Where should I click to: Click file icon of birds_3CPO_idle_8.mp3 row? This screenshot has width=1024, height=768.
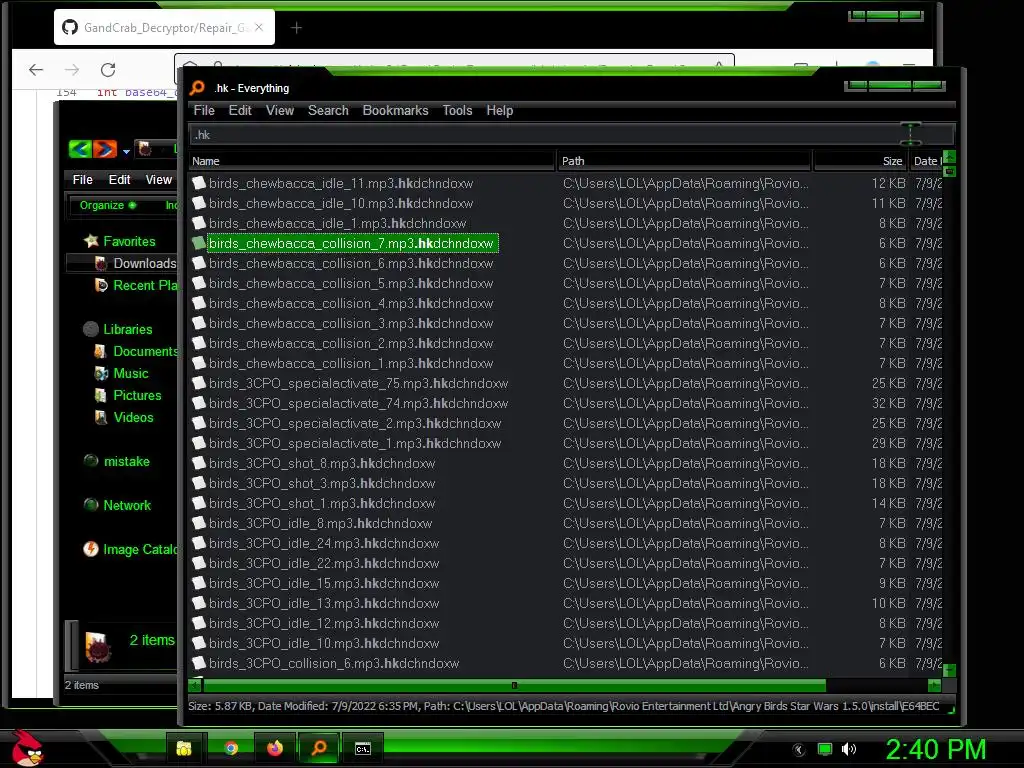(199, 523)
